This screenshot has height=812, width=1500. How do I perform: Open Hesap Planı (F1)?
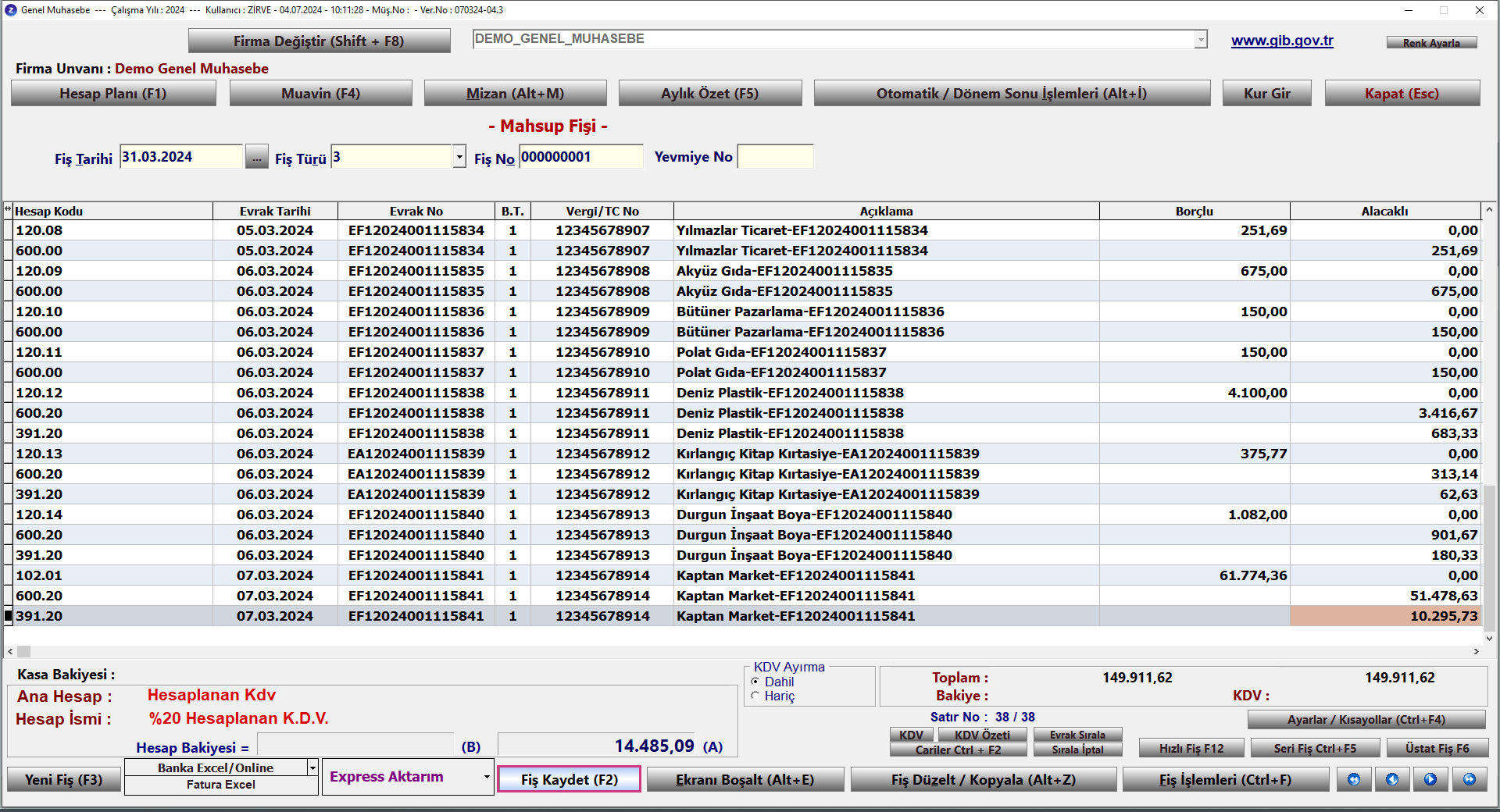coord(113,93)
